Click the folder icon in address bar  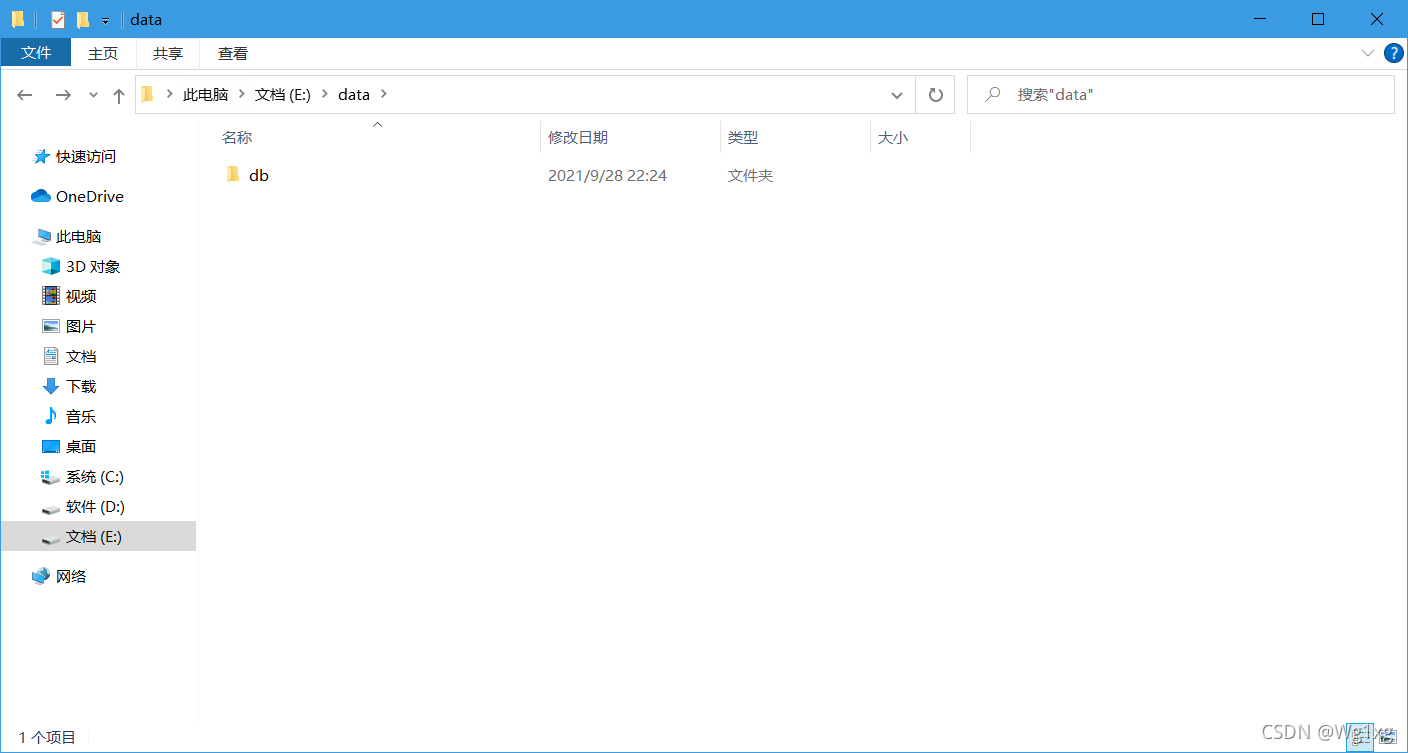pyautogui.click(x=147, y=94)
